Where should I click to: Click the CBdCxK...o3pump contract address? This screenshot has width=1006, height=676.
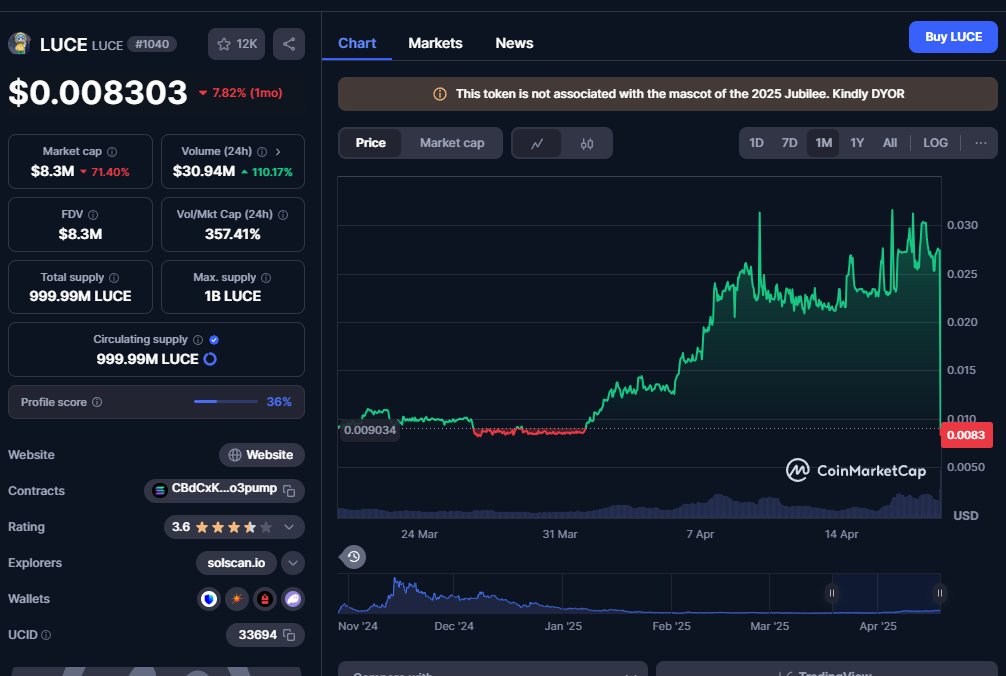pos(224,489)
